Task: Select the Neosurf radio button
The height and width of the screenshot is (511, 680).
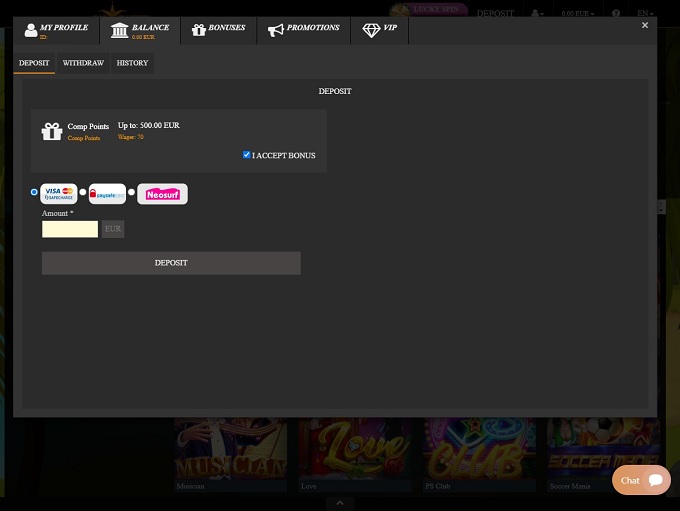Action: pos(131,192)
